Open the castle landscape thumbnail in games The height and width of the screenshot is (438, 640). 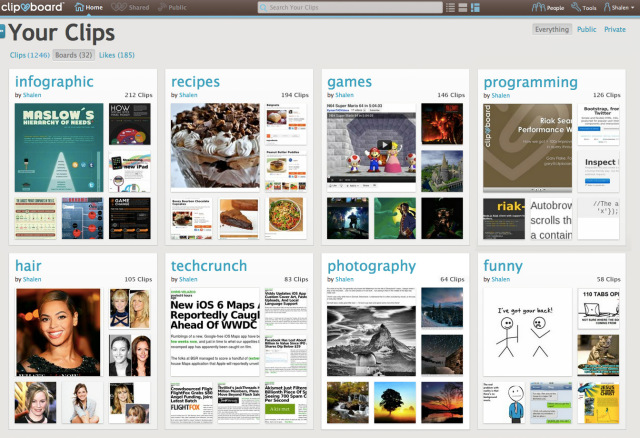tap(442, 171)
